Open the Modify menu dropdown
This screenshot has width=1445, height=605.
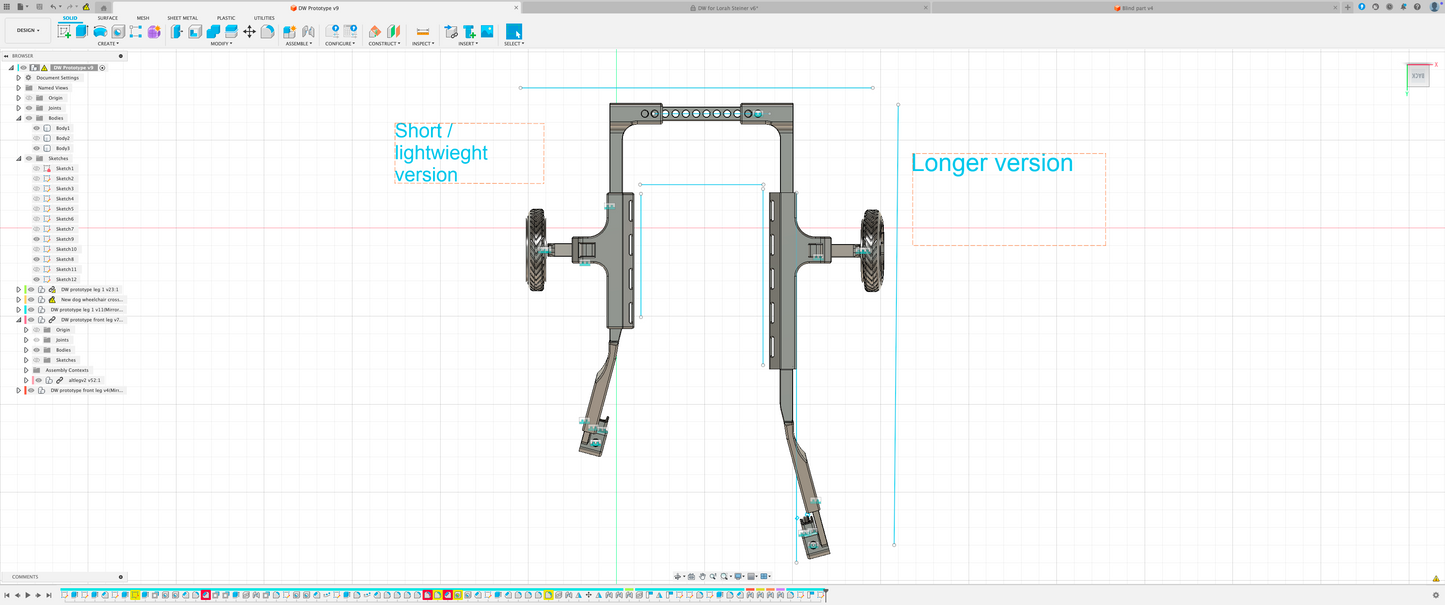221,44
